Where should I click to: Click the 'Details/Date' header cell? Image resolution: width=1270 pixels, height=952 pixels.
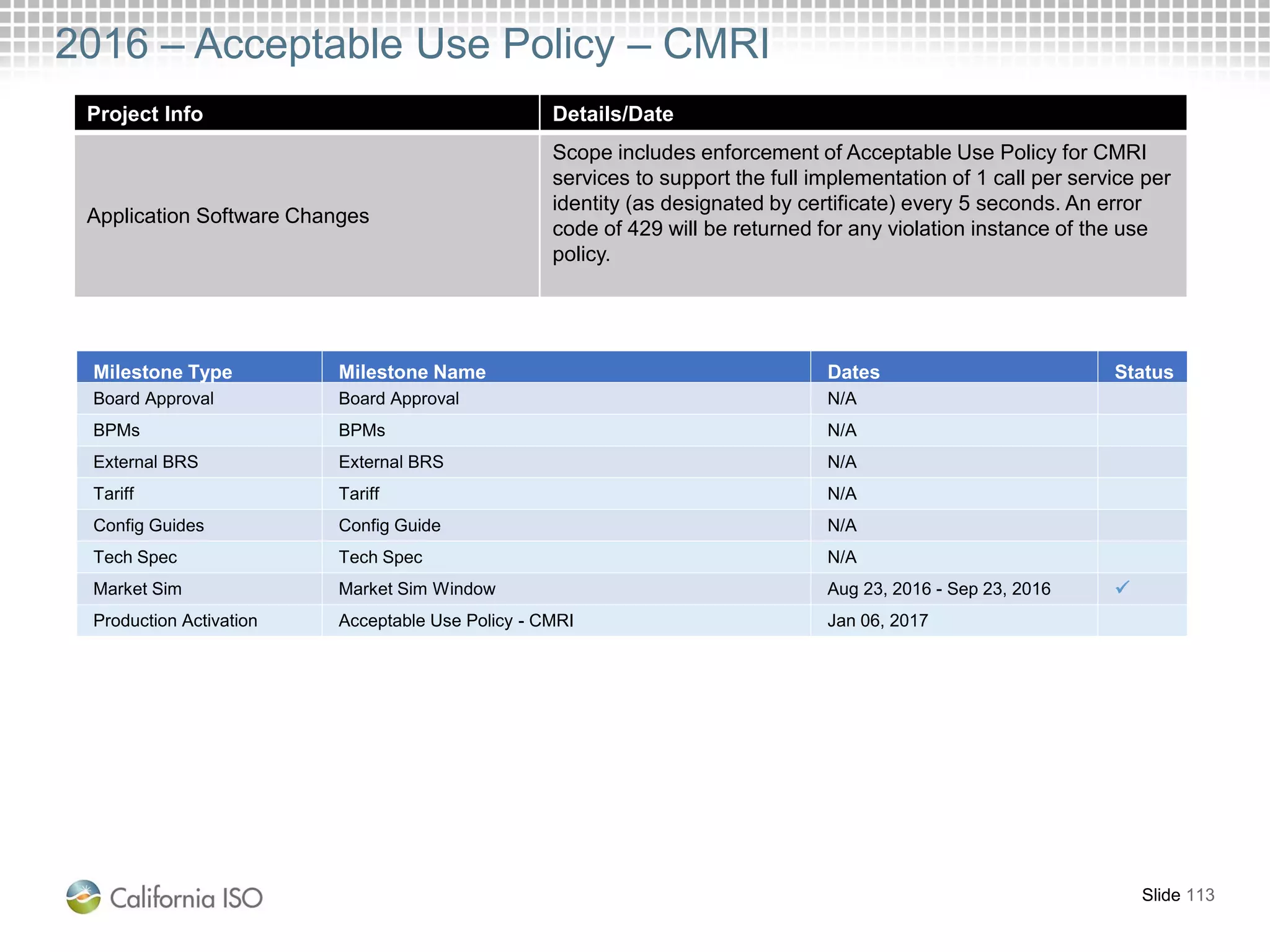863,113
